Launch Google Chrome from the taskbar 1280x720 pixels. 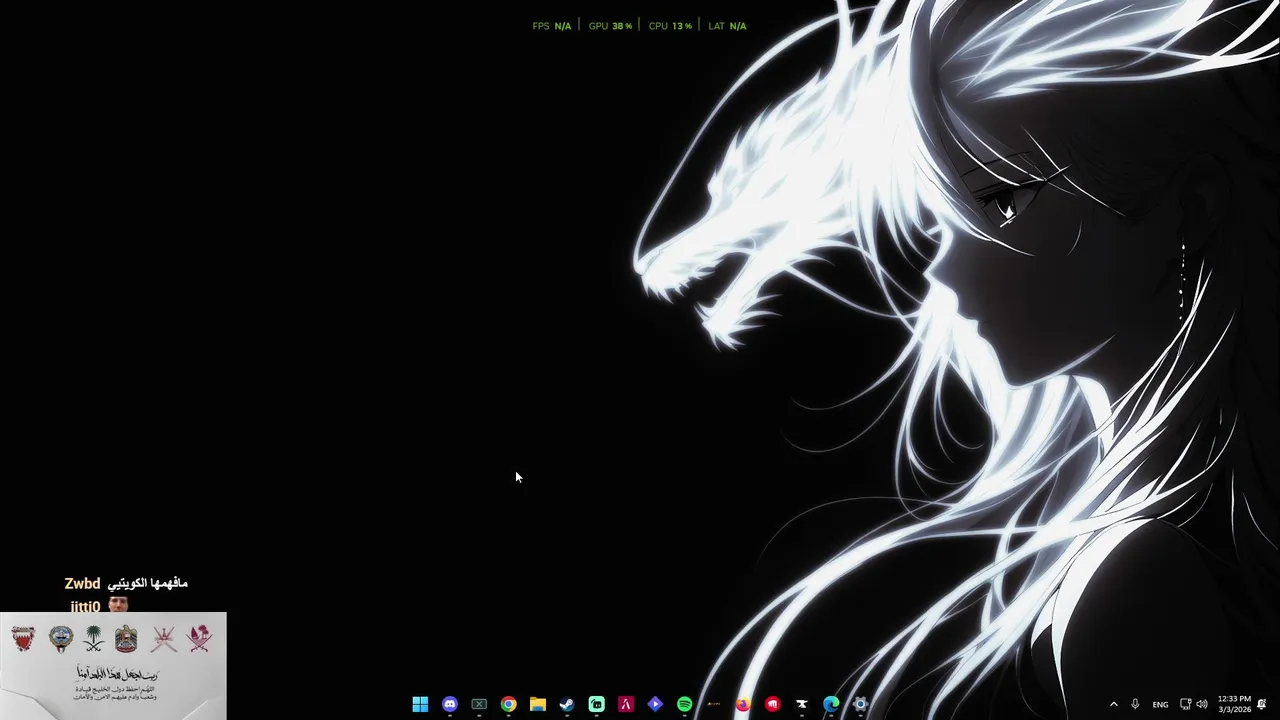[508, 704]
